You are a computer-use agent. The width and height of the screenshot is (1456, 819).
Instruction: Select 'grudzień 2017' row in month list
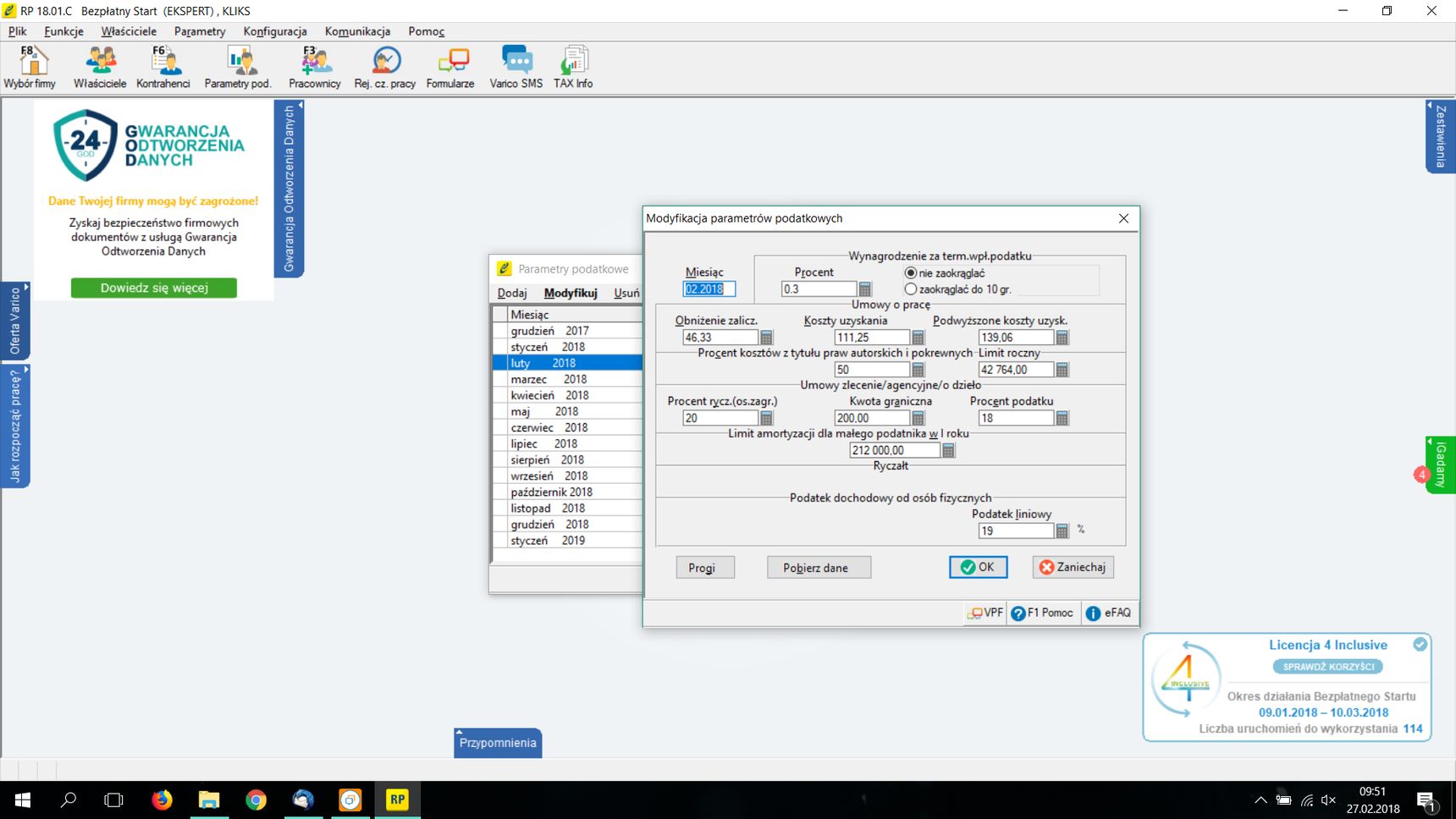pyautogui.click(x=567, y=331)
